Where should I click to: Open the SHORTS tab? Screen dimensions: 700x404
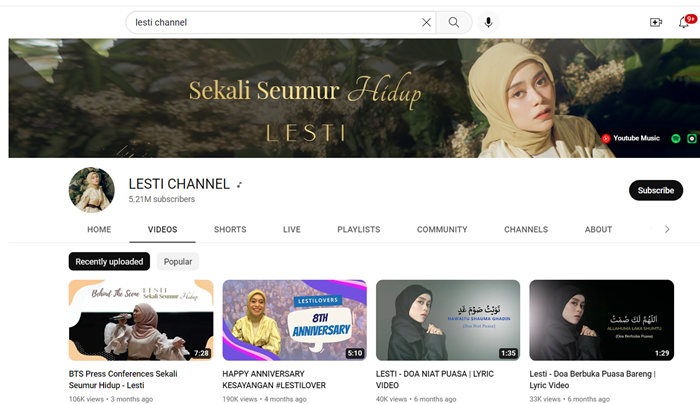230,229
